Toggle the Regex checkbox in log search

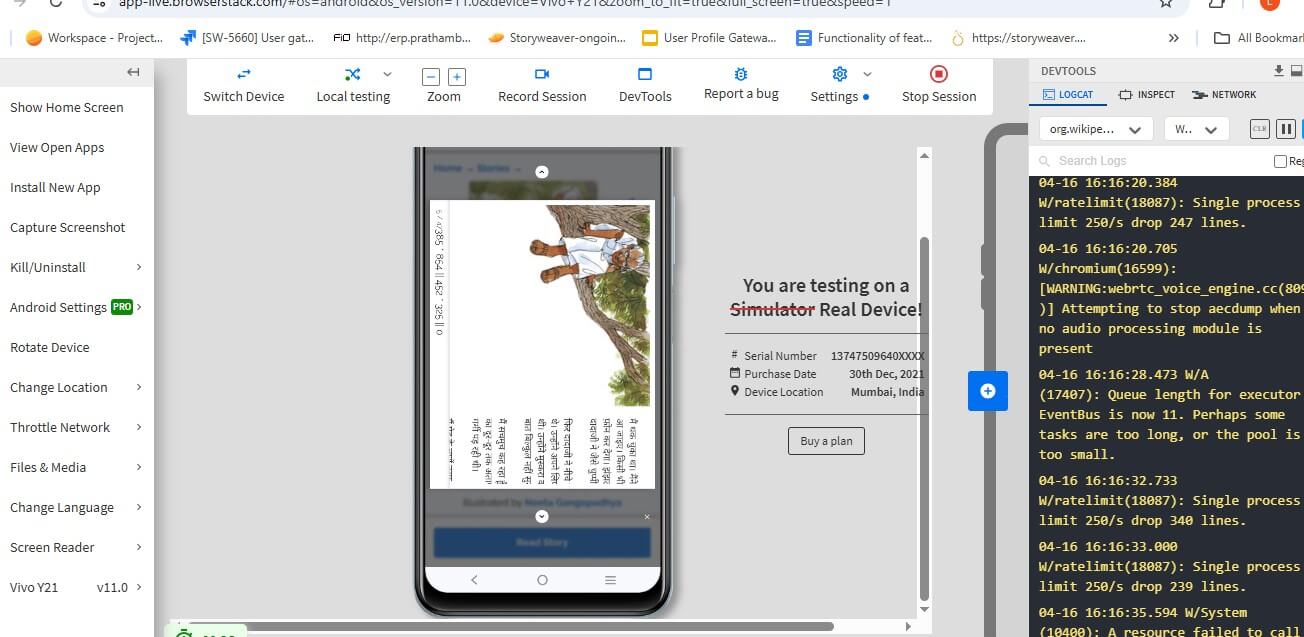pos(1280,161)
